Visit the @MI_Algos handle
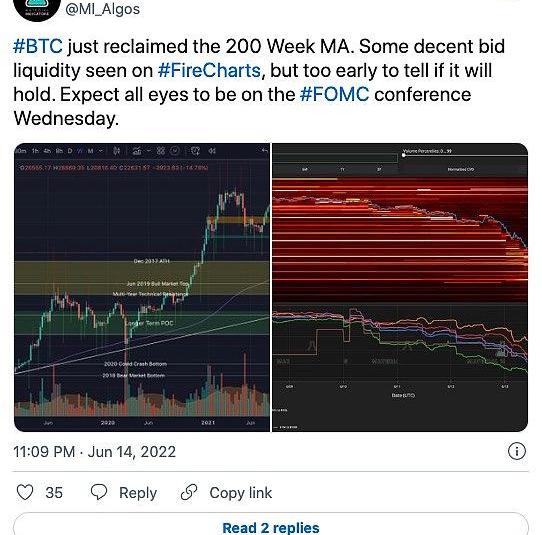This screenshot has height=535, width=542. pos(103,9)
